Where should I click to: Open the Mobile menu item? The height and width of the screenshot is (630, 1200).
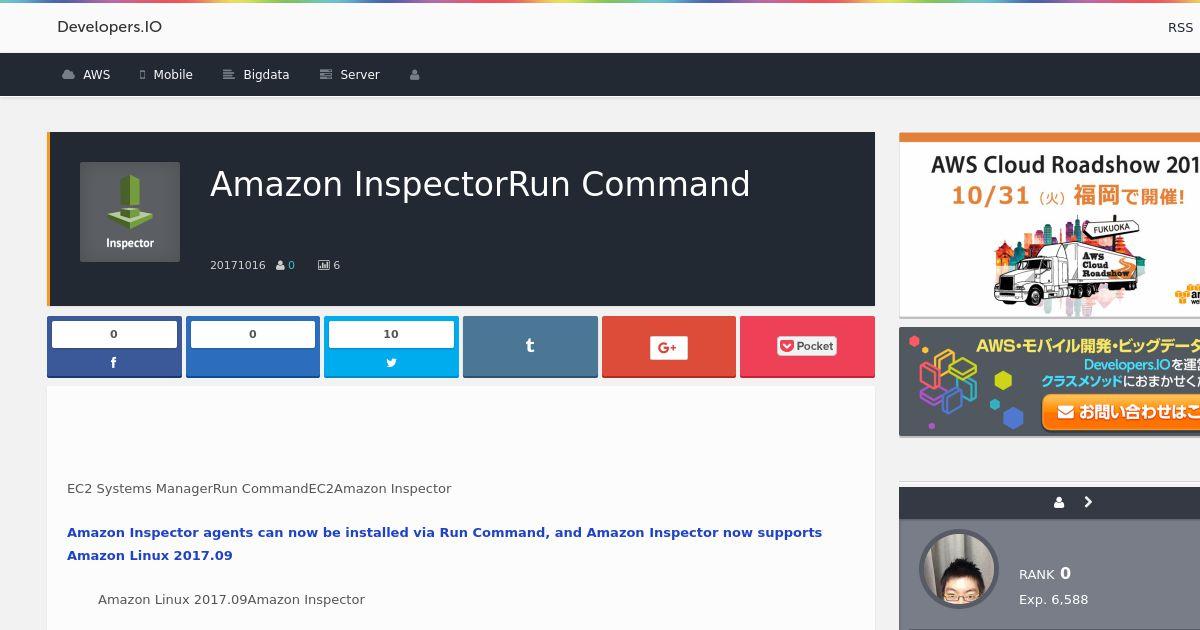pyautogui.click(x=166, y=75)
